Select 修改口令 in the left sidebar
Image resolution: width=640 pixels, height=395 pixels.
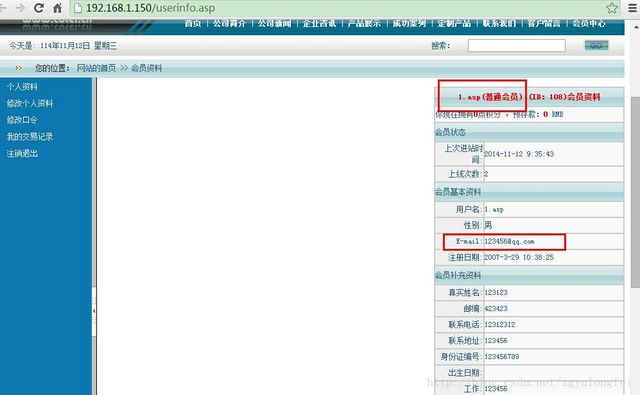tap(22, 120)
